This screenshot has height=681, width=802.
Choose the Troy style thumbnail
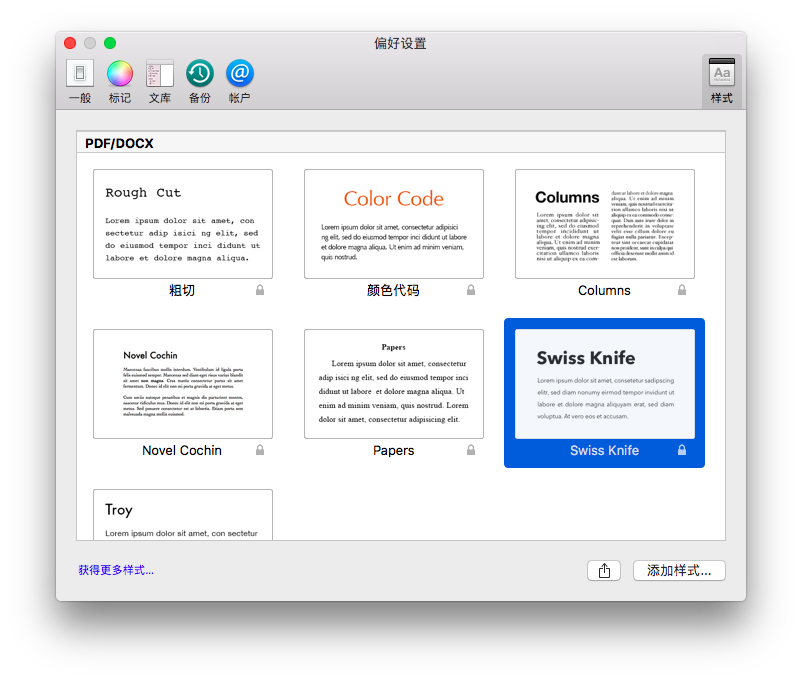pos(183,515)
